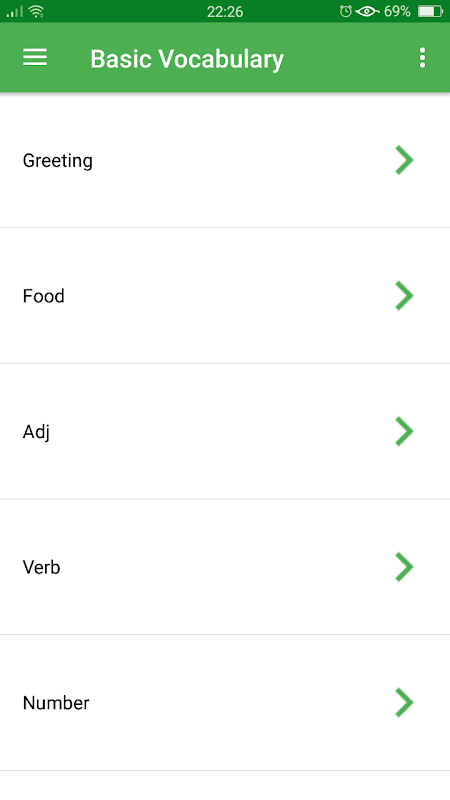Image resolution: width=450 pixels, height=800 pixels.
Task: Tap the green chevron beside Greeting
Action: tap(404, 160)
